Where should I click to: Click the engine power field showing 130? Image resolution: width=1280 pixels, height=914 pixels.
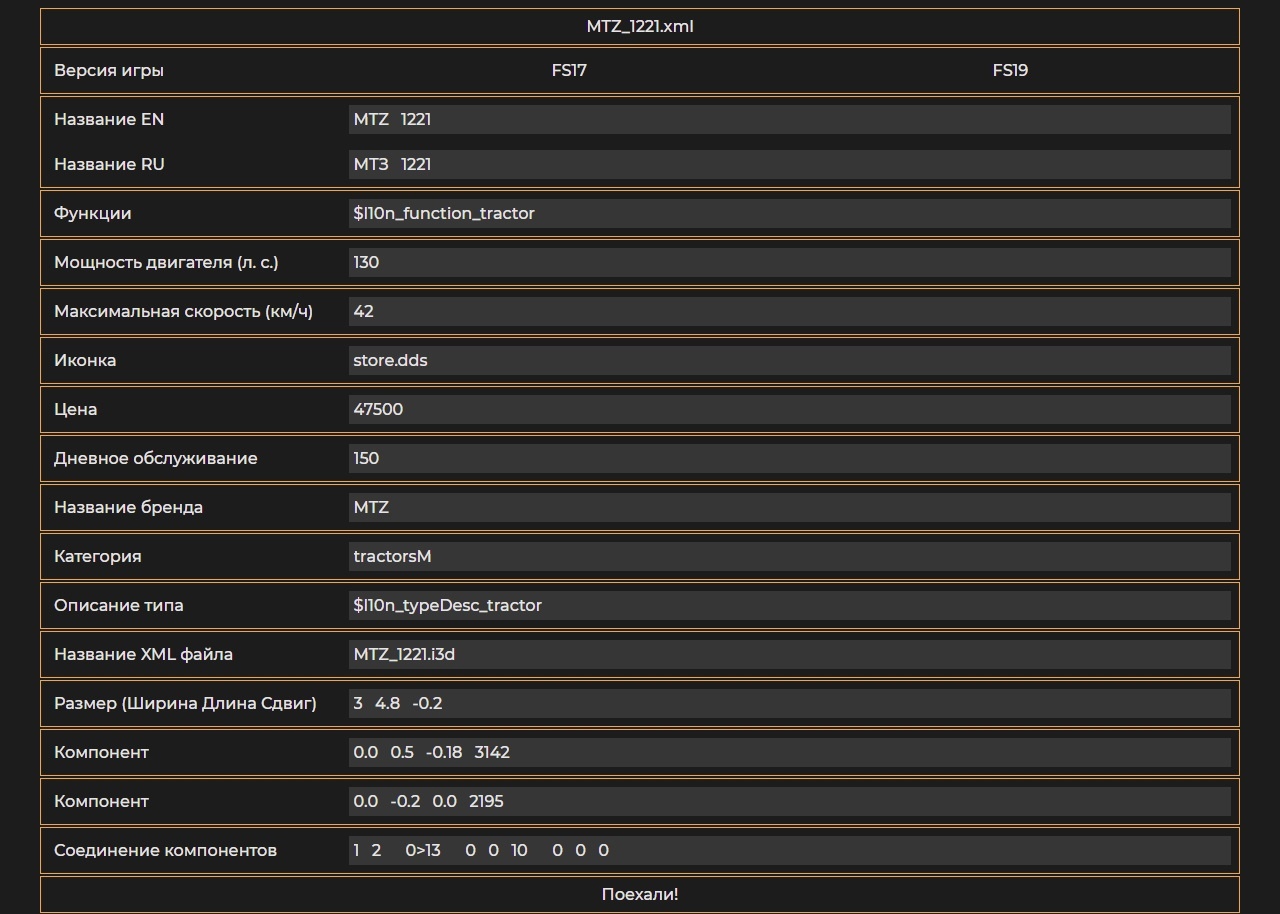pos(789,262)
